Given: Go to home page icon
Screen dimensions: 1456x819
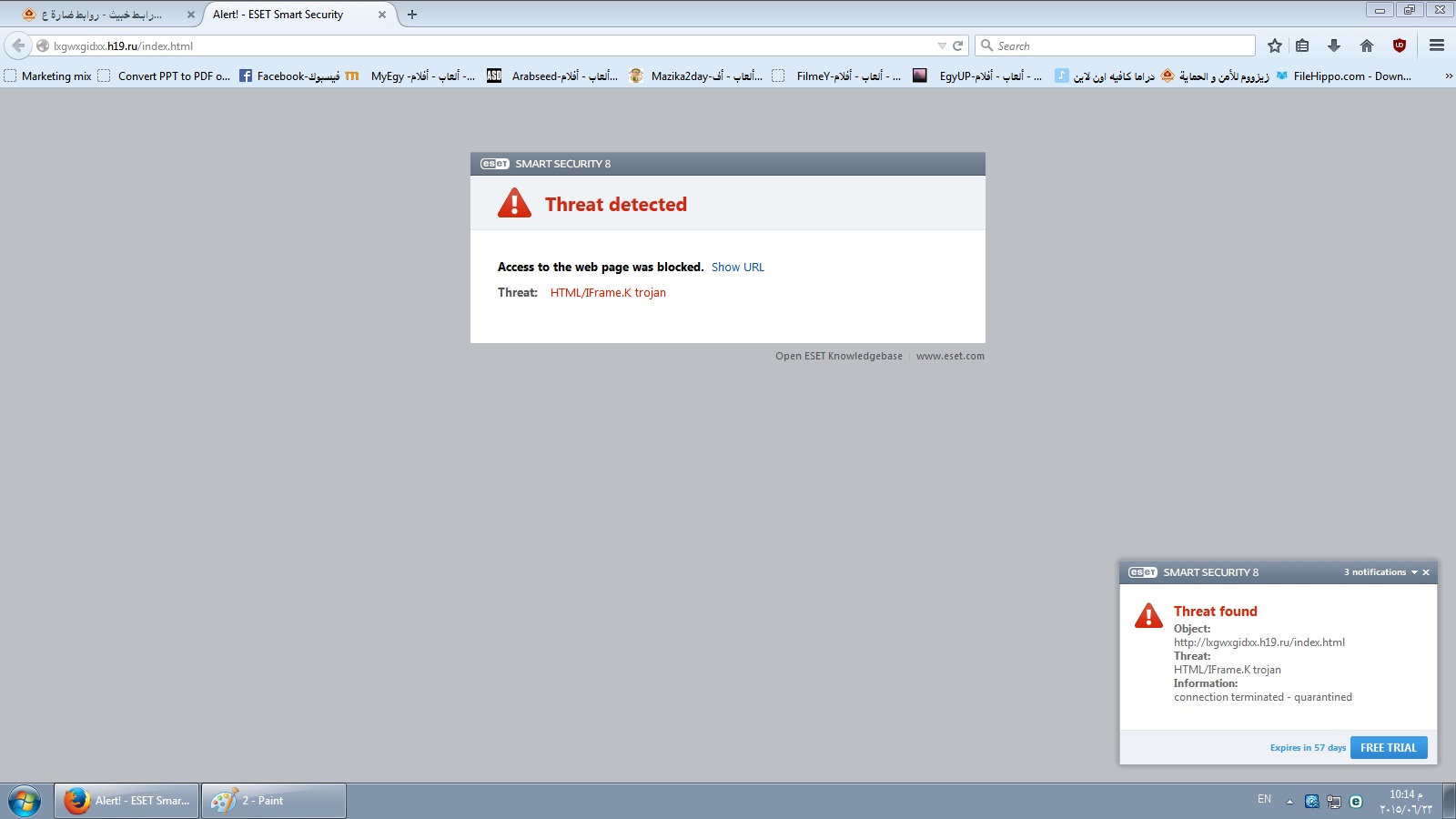Looking at the screenshot, I should click(x=1367, y=45).
